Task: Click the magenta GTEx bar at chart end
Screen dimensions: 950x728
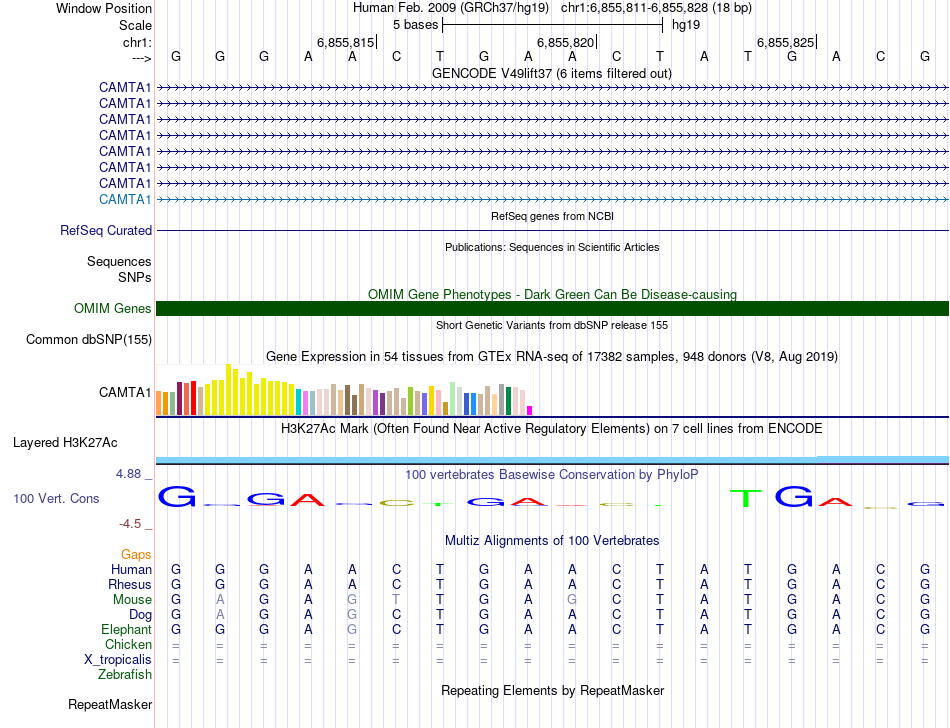Action: click(530, 411)
